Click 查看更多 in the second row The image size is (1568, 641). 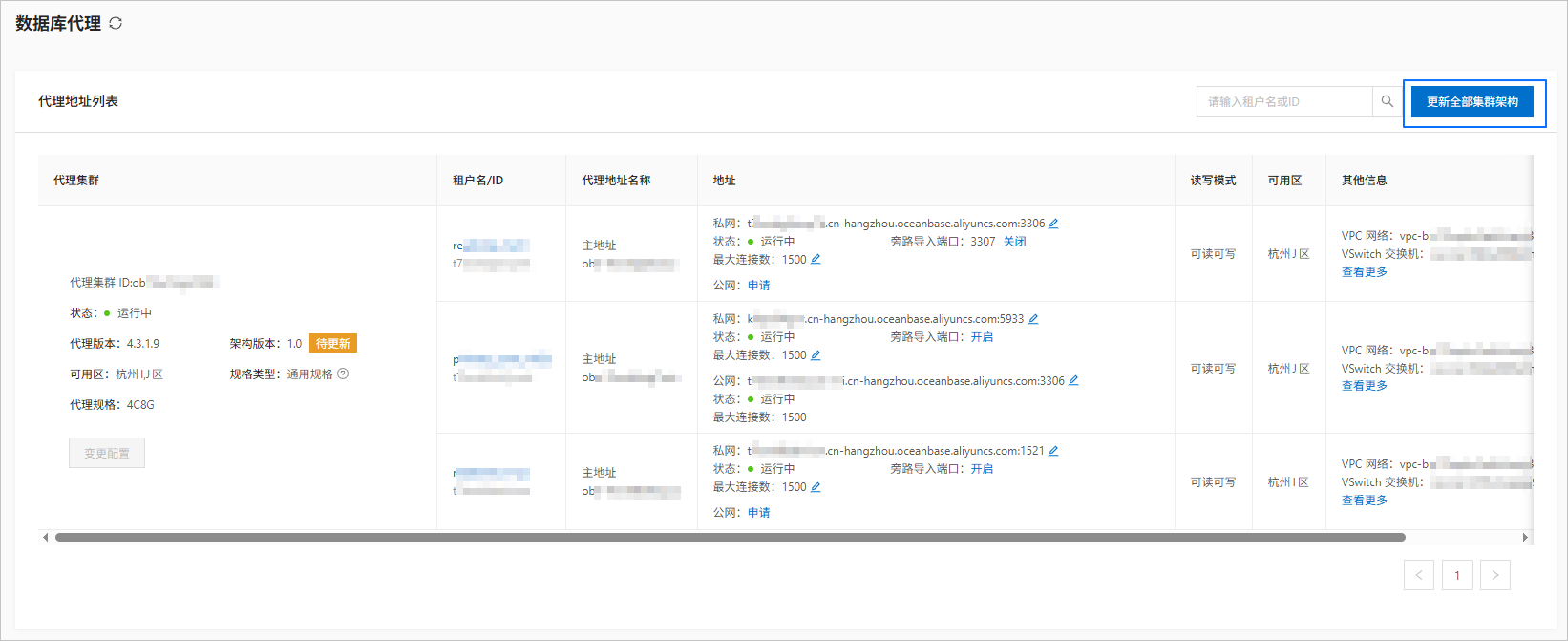1365,386
